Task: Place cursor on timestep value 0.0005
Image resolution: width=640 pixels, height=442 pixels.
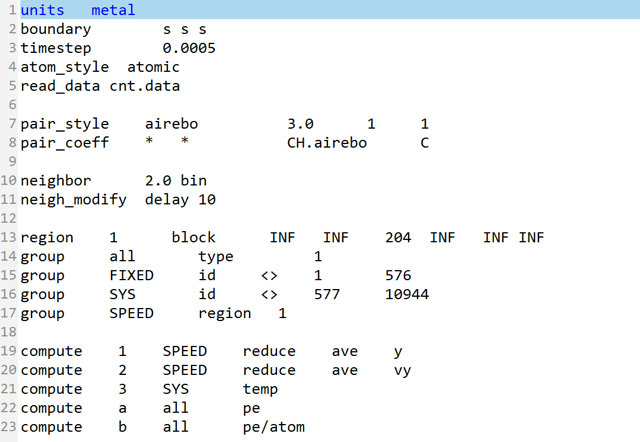Action: coord(188,48)
